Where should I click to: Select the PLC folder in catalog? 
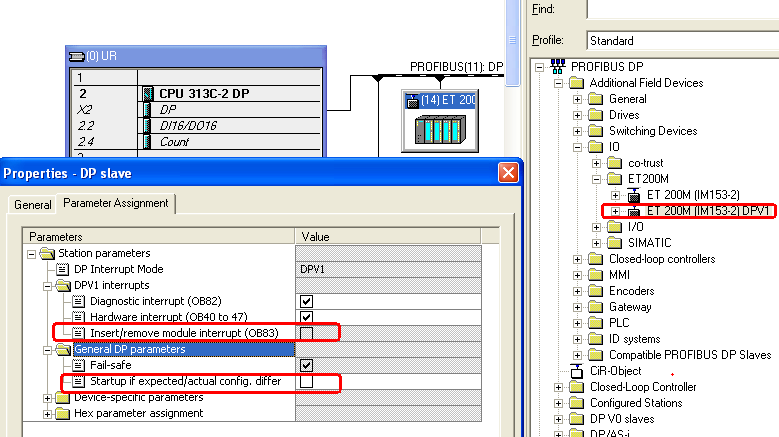click(x=619, y=323)
